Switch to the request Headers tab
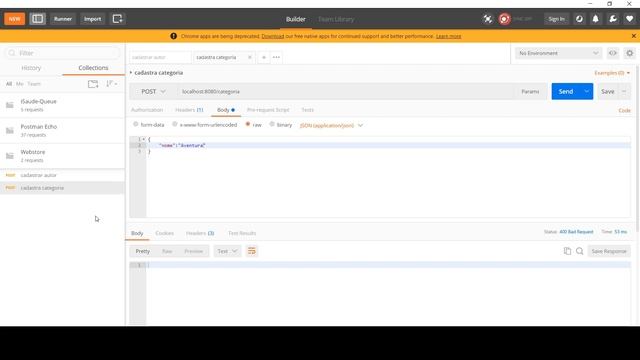640x360 pixels. (x=189, y=110)
